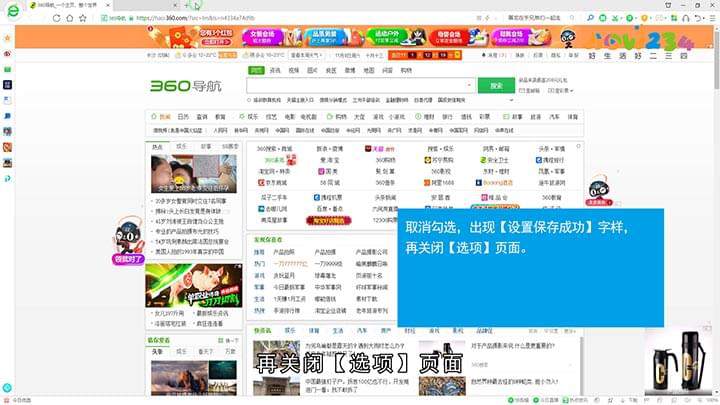The image size is (720, 405).
Task: Select the 地图 search tab
Action: point(369,70)
